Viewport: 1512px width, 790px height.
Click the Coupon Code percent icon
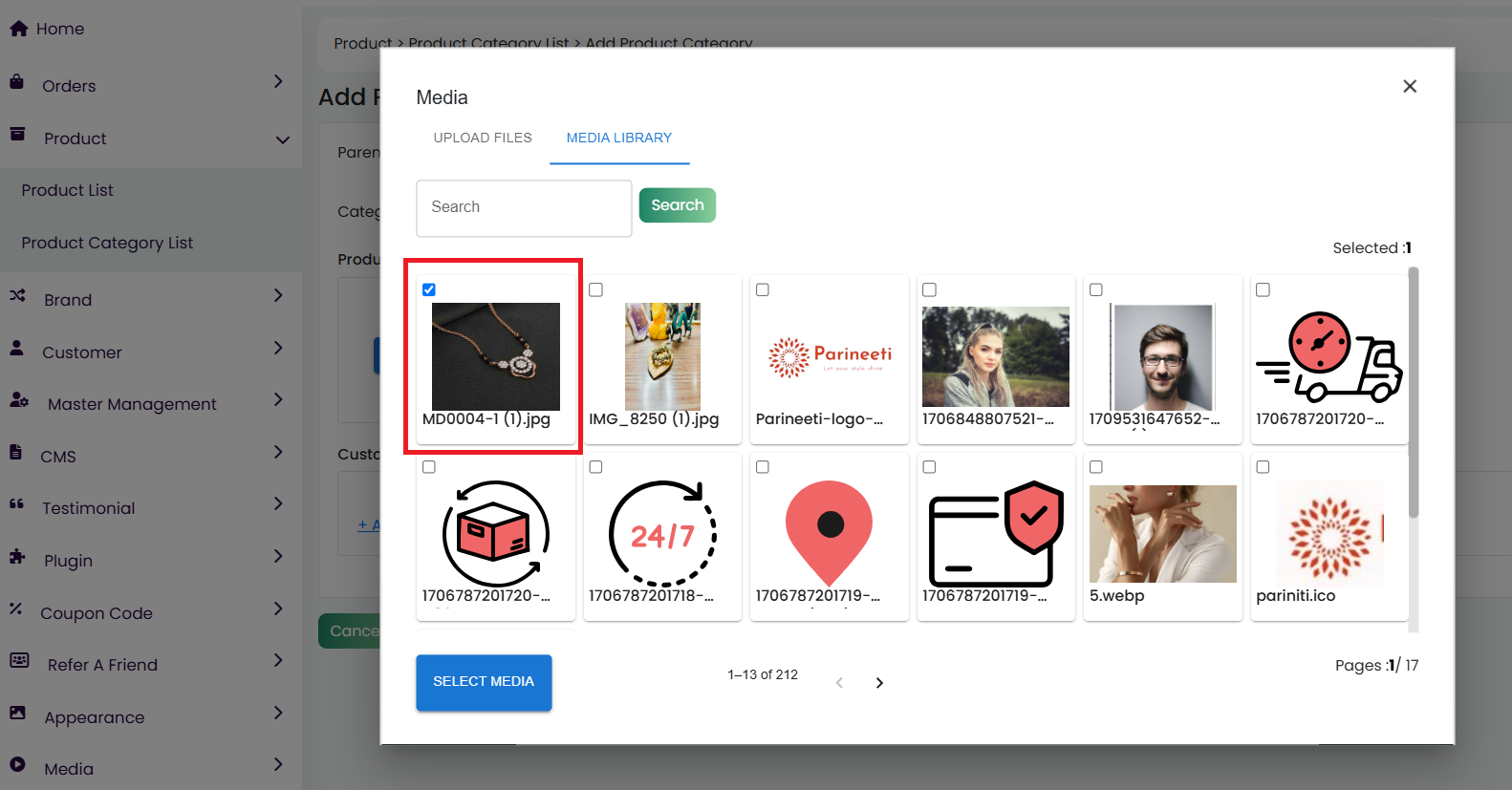pyautogui.click(x=16, y=609)
